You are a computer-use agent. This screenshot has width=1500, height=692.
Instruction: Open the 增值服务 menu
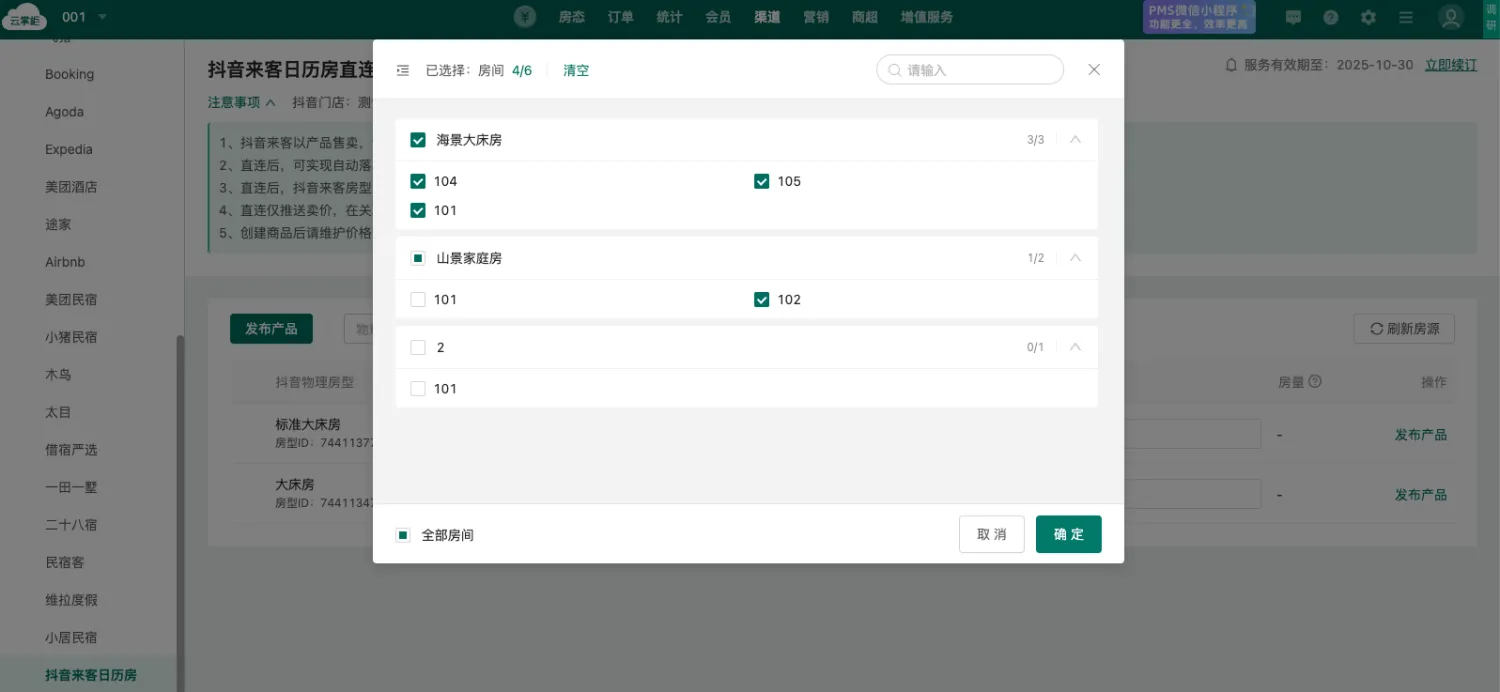coord(927,17)
